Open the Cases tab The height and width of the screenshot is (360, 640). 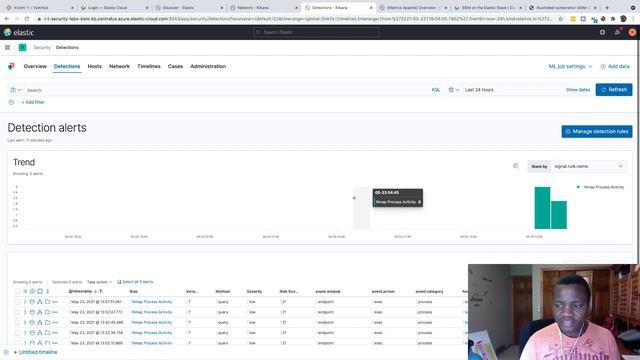point(176,66)
